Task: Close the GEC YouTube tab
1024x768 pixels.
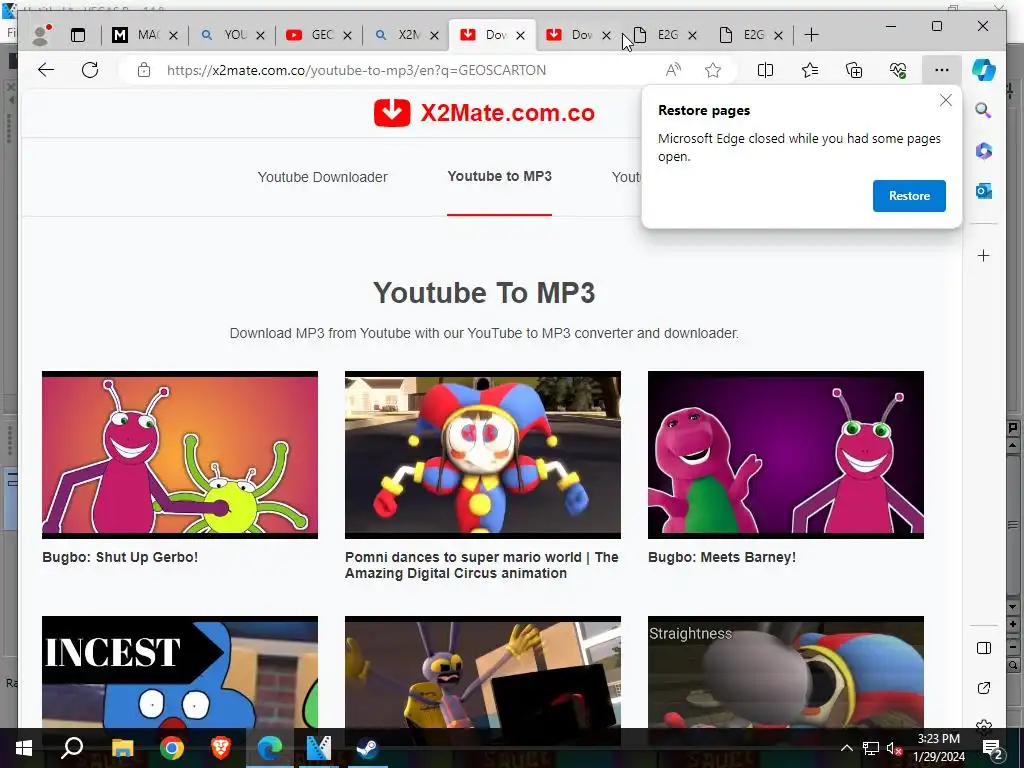Action: coord(347,36)
